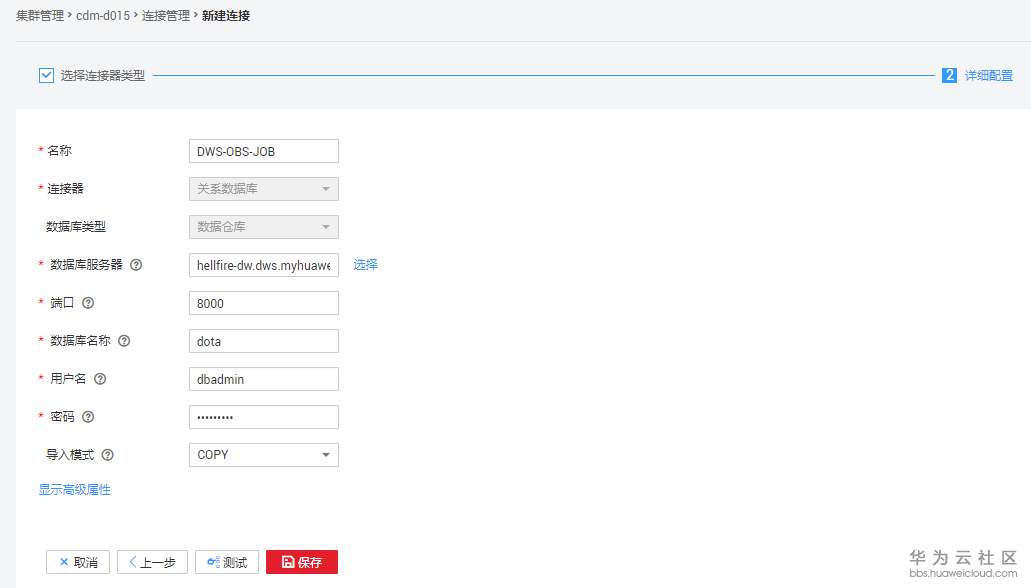
Task: Click help icon next to 端口
Action: (87, 303)
